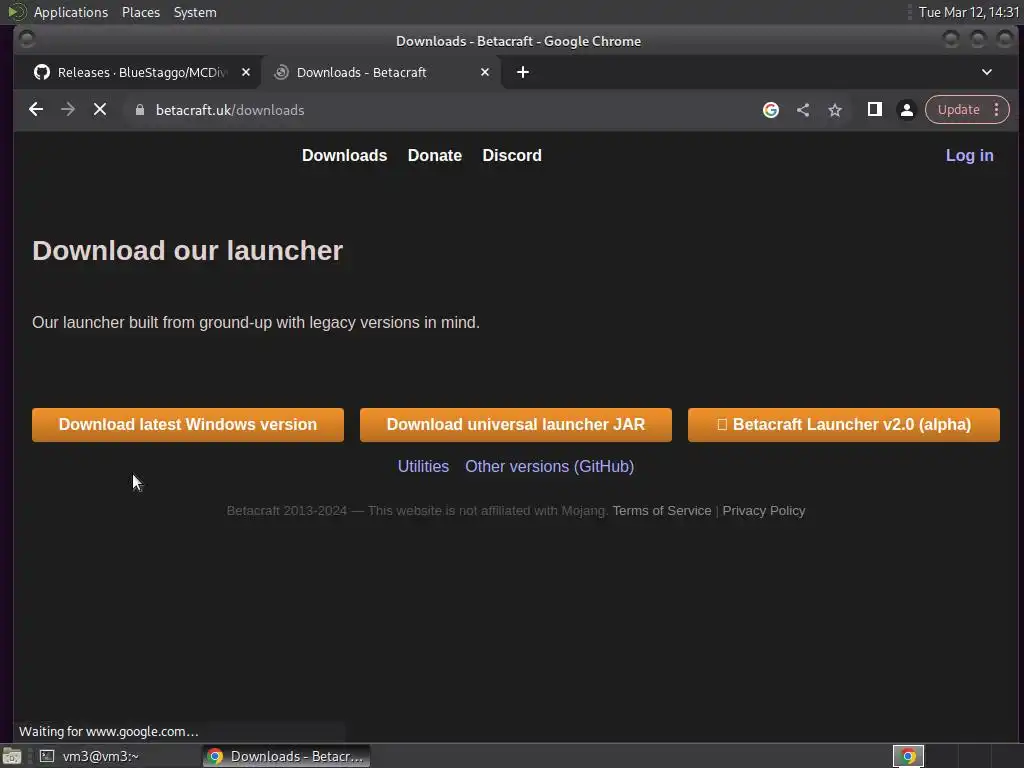This screenshot has width=1024, height=768.
Task: Click the Update button in Chrome
Action: pos(958,110)
